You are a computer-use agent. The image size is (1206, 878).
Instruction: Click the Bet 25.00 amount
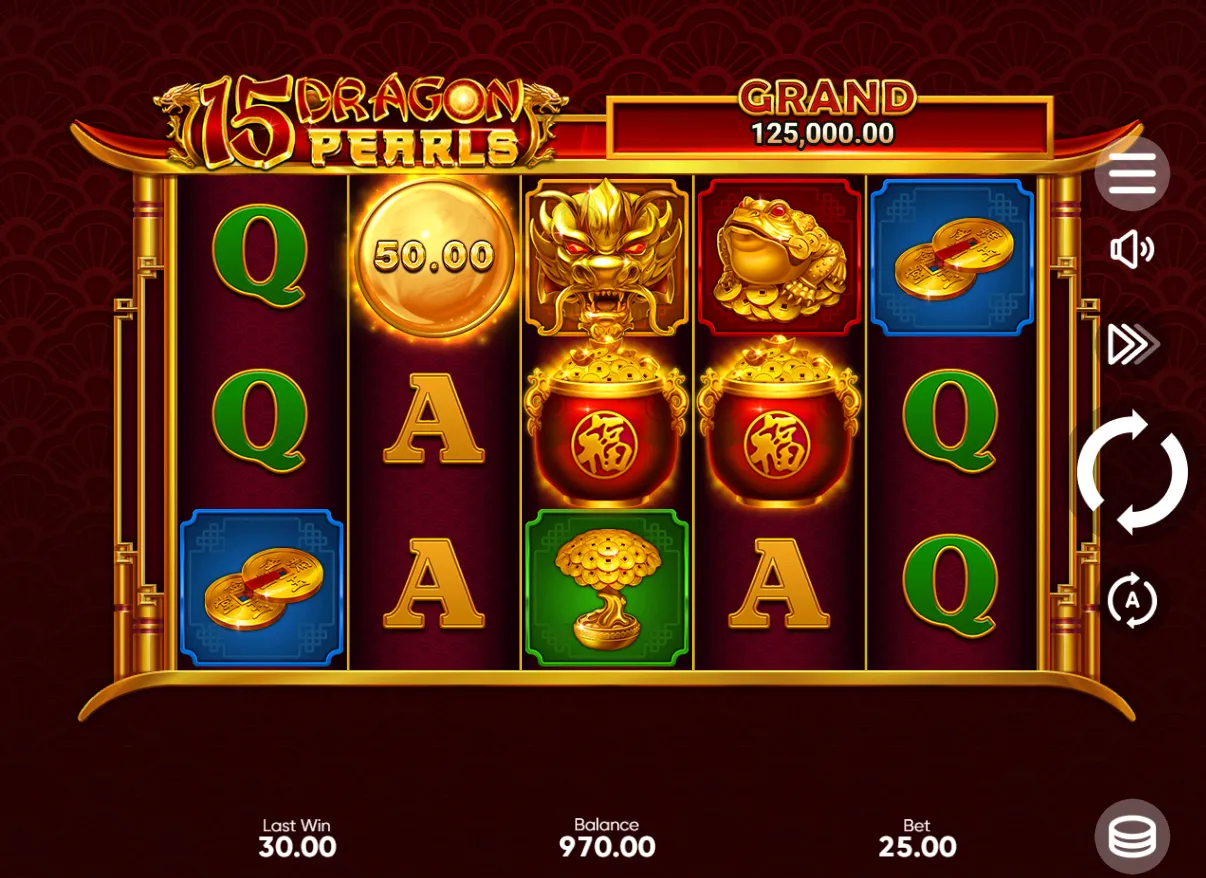click(917, 838)
